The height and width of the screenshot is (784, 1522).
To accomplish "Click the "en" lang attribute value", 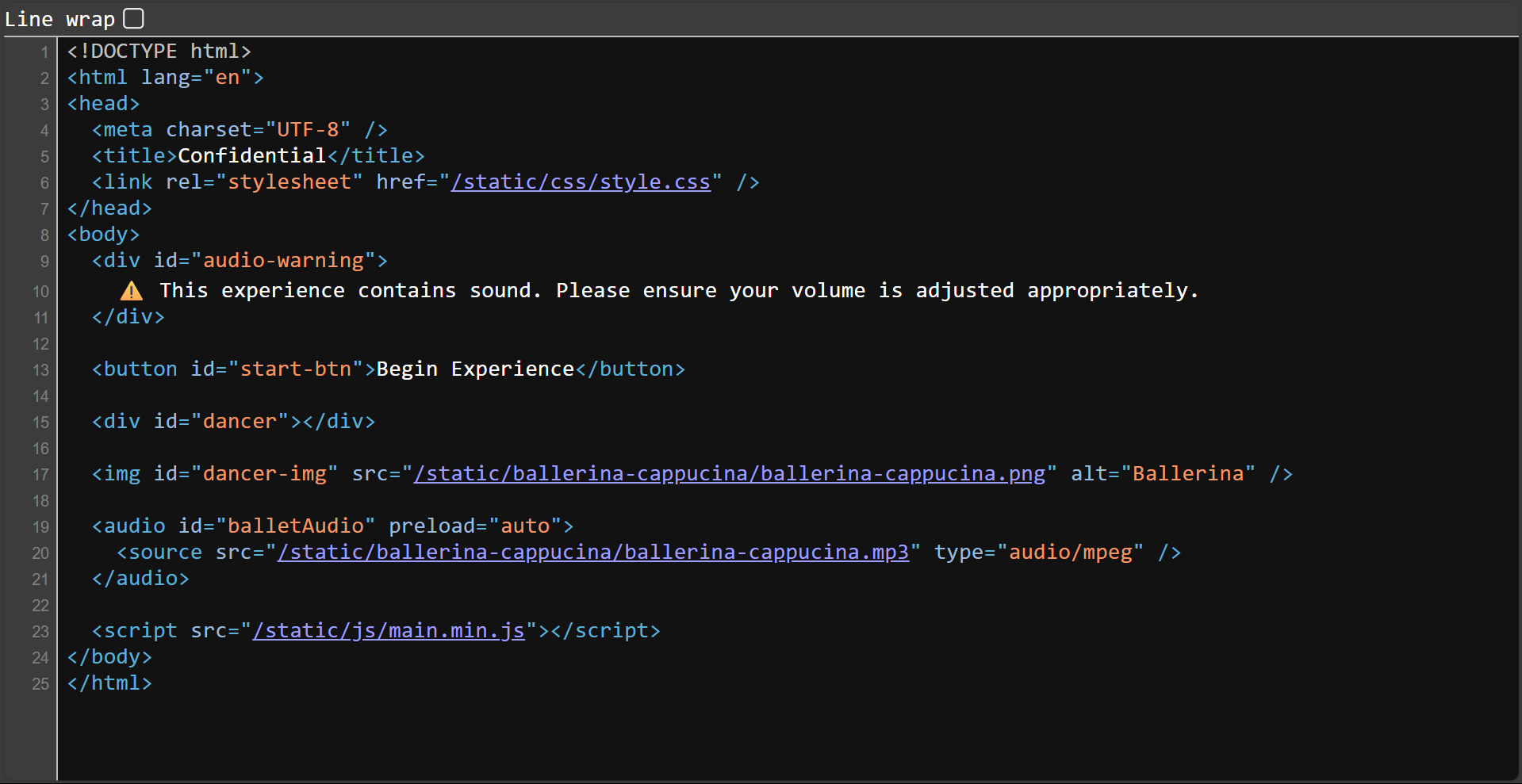I will [x=228, y=78].
